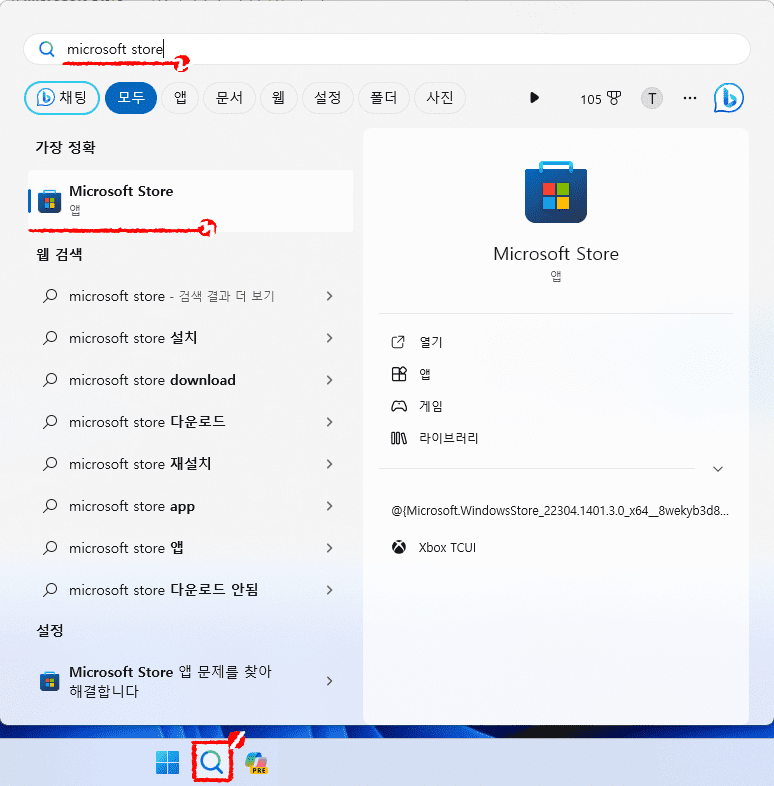Open Microsoft Store best match result
The image size is (774, 786).
190,201
